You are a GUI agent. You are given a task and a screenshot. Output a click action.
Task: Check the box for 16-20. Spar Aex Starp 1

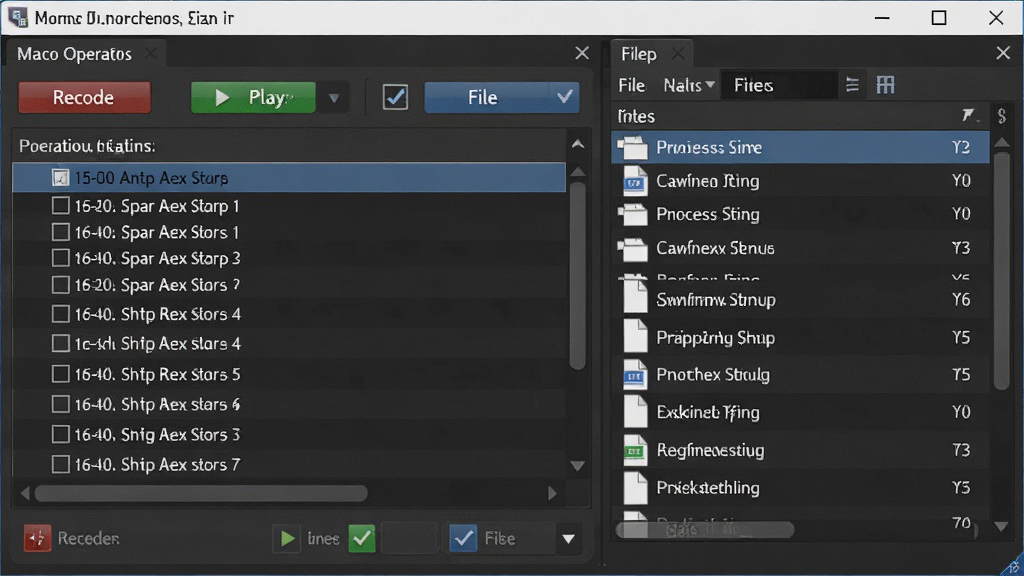60,206
